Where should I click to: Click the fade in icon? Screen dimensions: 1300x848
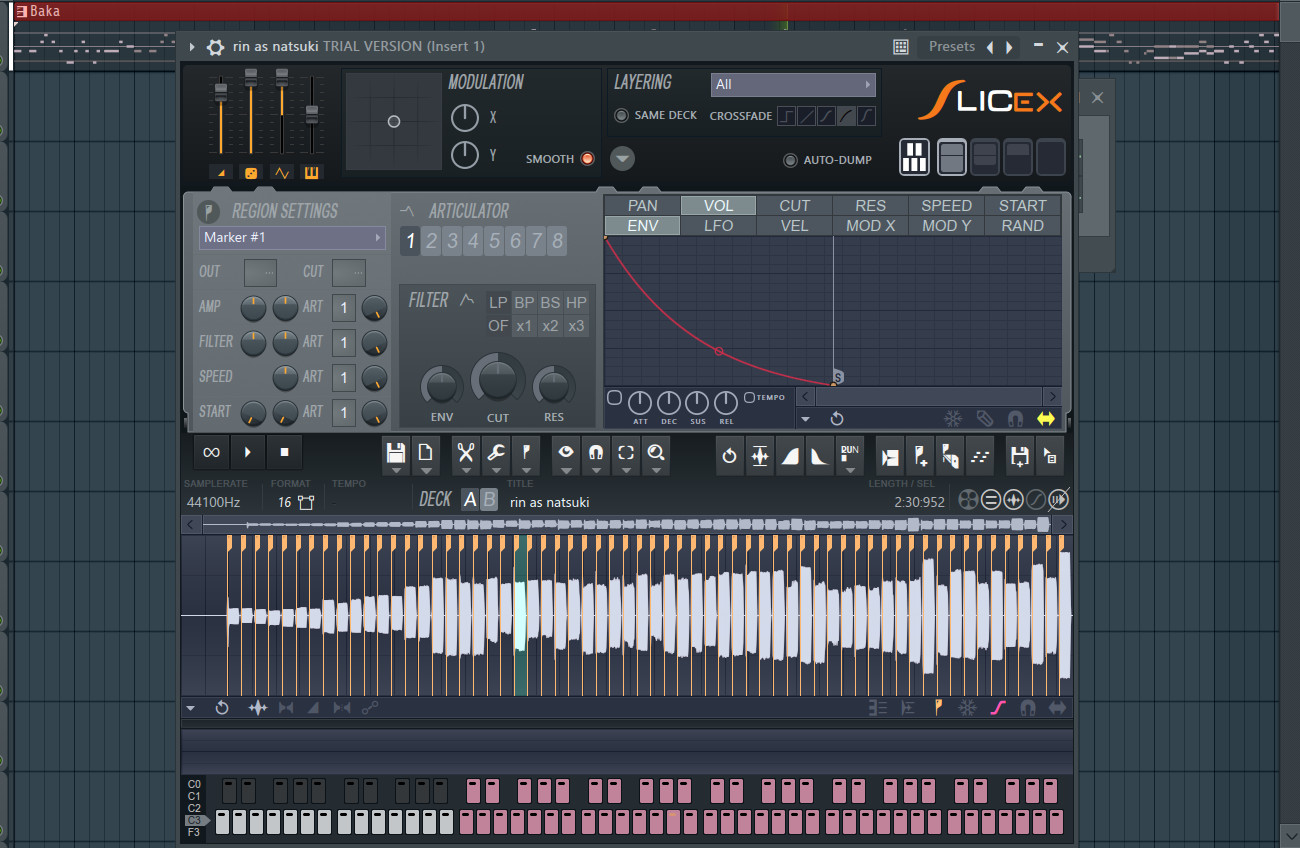coord(790,456)
